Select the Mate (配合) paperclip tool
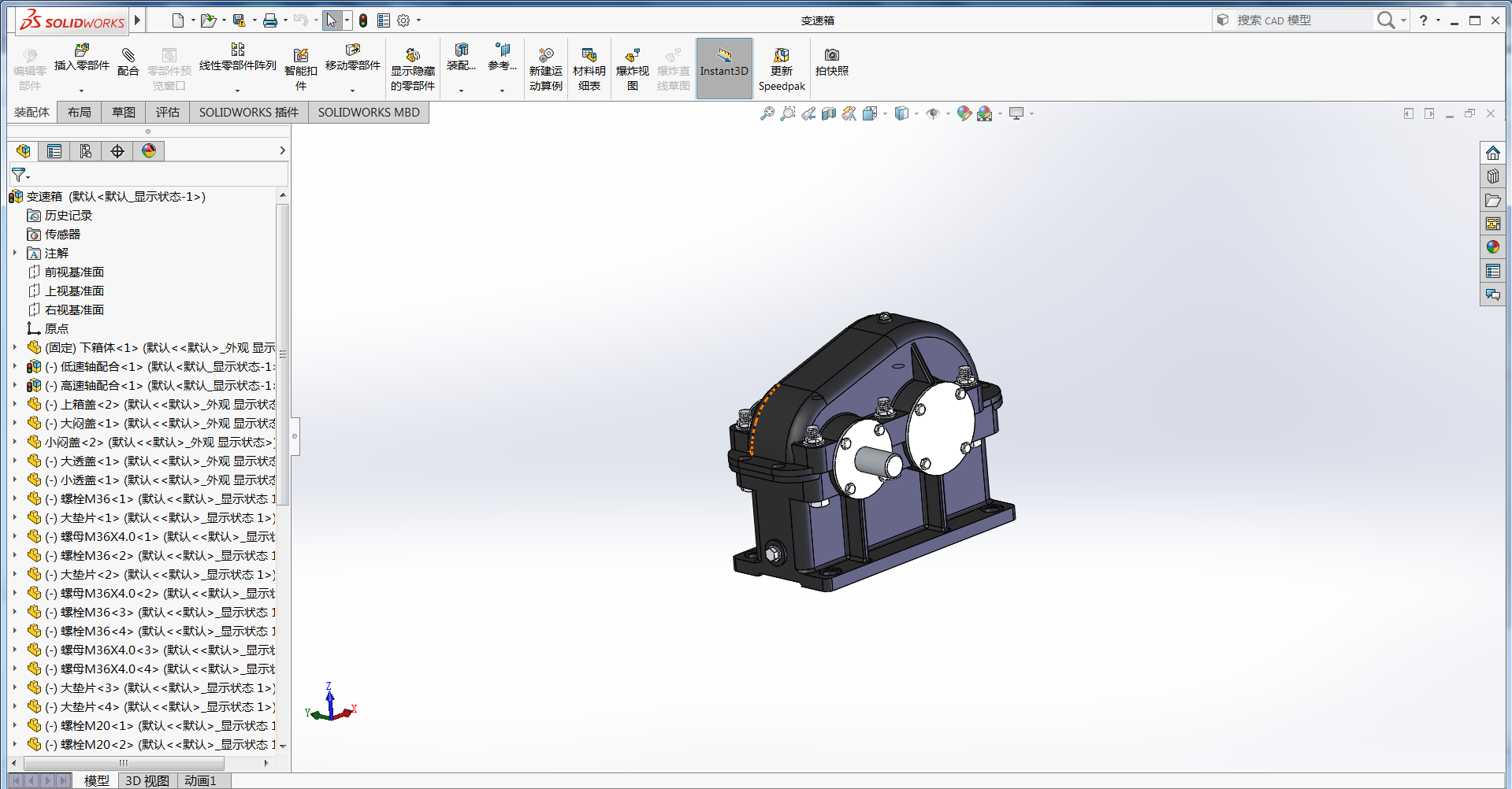 click(x=128, y=56)
